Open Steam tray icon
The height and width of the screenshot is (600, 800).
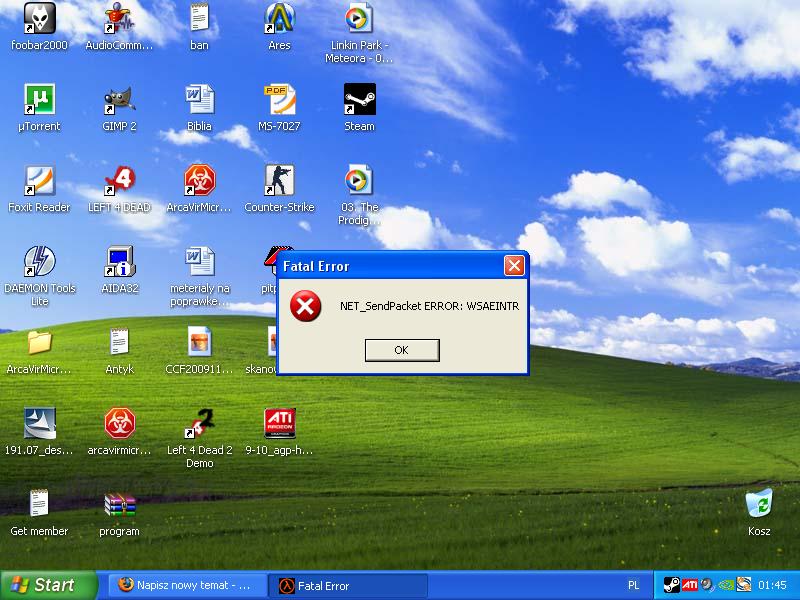(x=671, y=585)
